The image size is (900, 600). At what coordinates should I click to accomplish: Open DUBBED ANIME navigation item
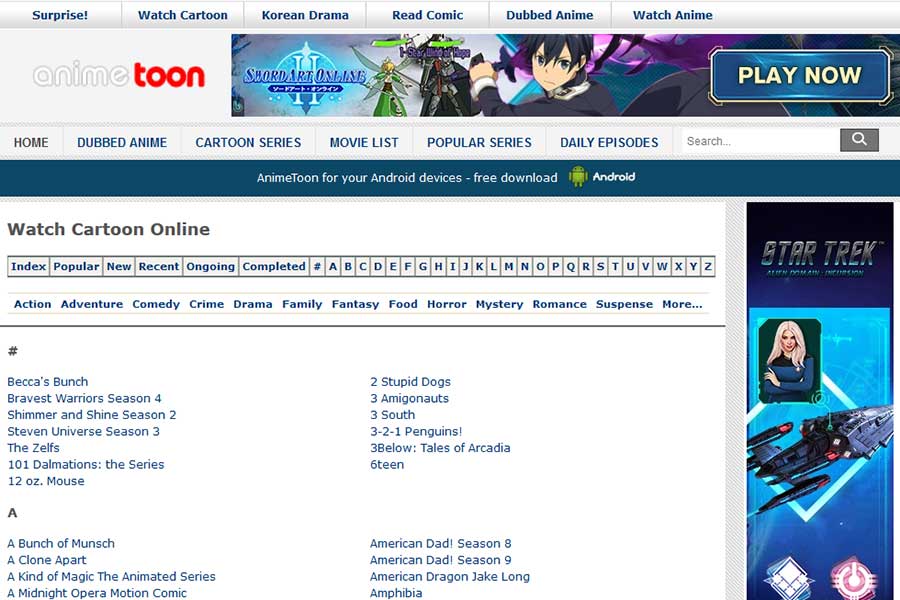tap(122, 142)
